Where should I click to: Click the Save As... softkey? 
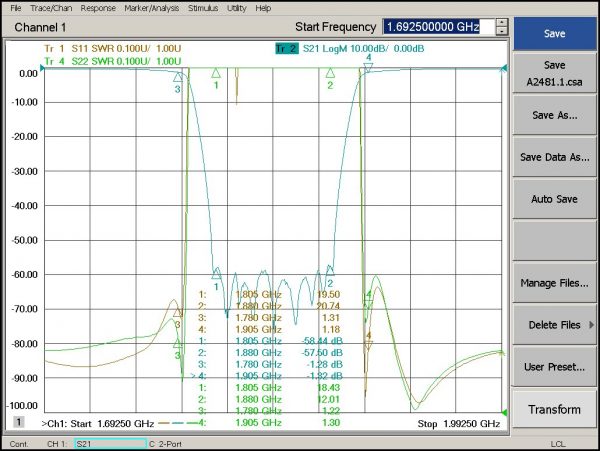coord(554,115)
